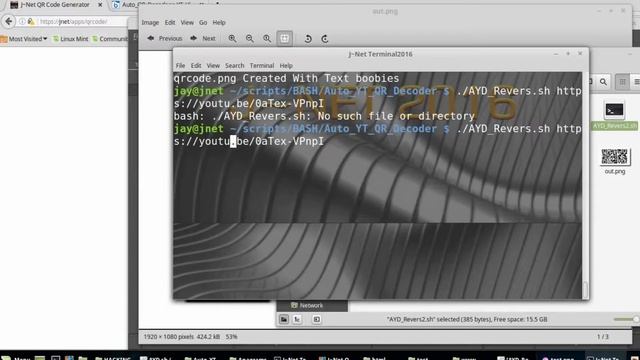Click the Next arrow in image viewer
The width and height of the screenshot is (640, 360).
(203, 38)
